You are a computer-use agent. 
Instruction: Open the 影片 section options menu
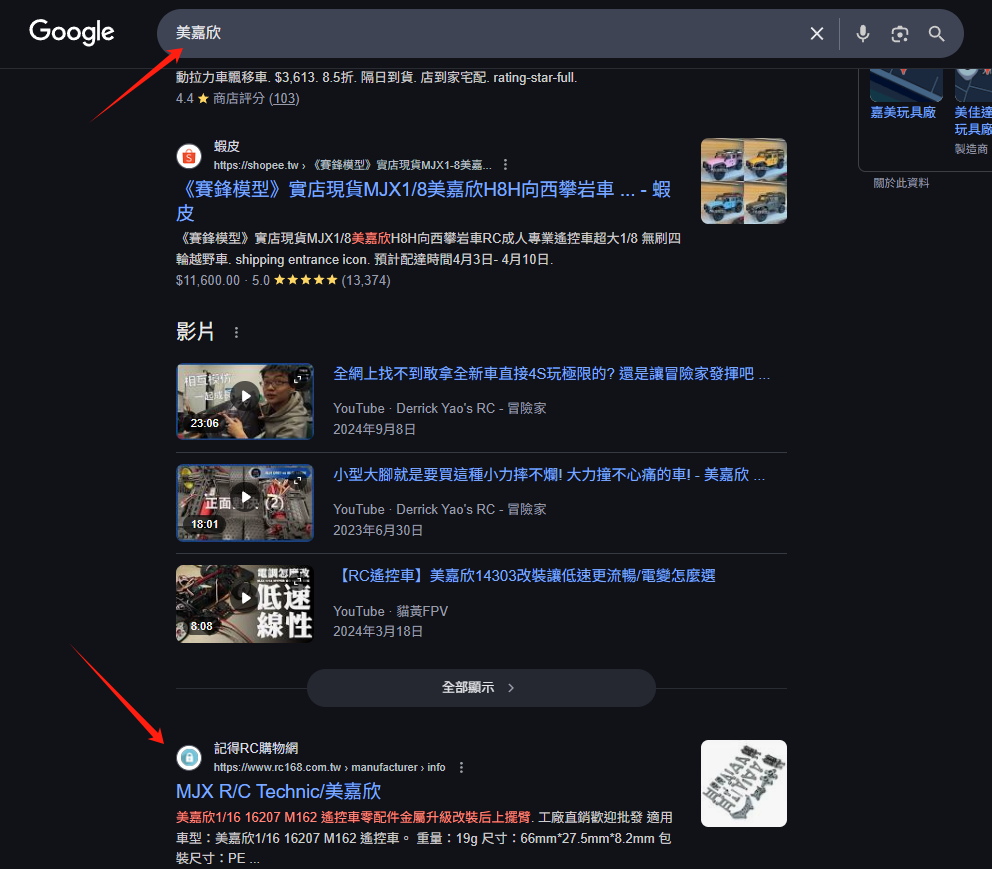pyautogui.click(x=237, y=332)
